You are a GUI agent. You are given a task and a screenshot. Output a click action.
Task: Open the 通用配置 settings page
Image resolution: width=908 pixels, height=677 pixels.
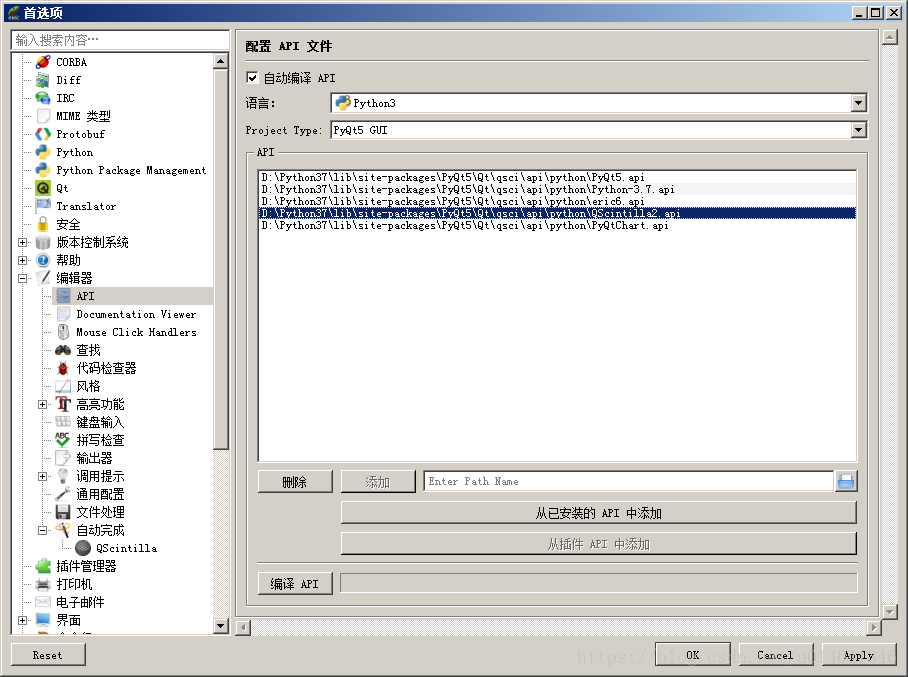pyautogui.click(x=100, y=494)
